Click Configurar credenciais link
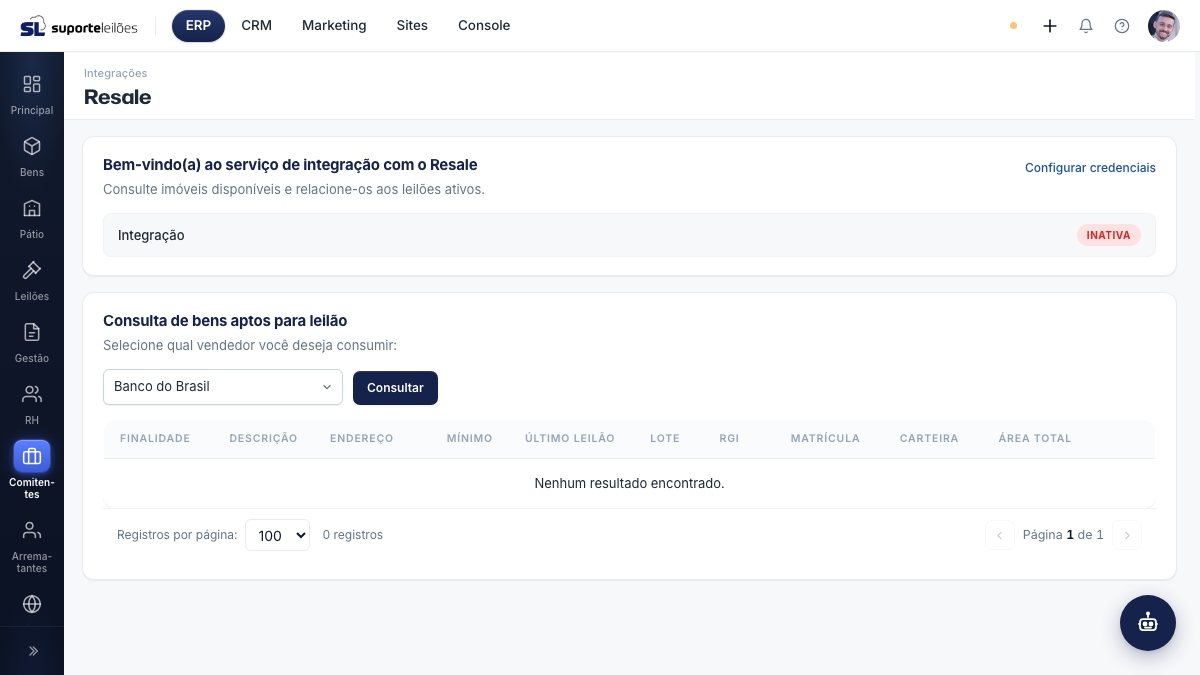 click(x=1090, y=168)
